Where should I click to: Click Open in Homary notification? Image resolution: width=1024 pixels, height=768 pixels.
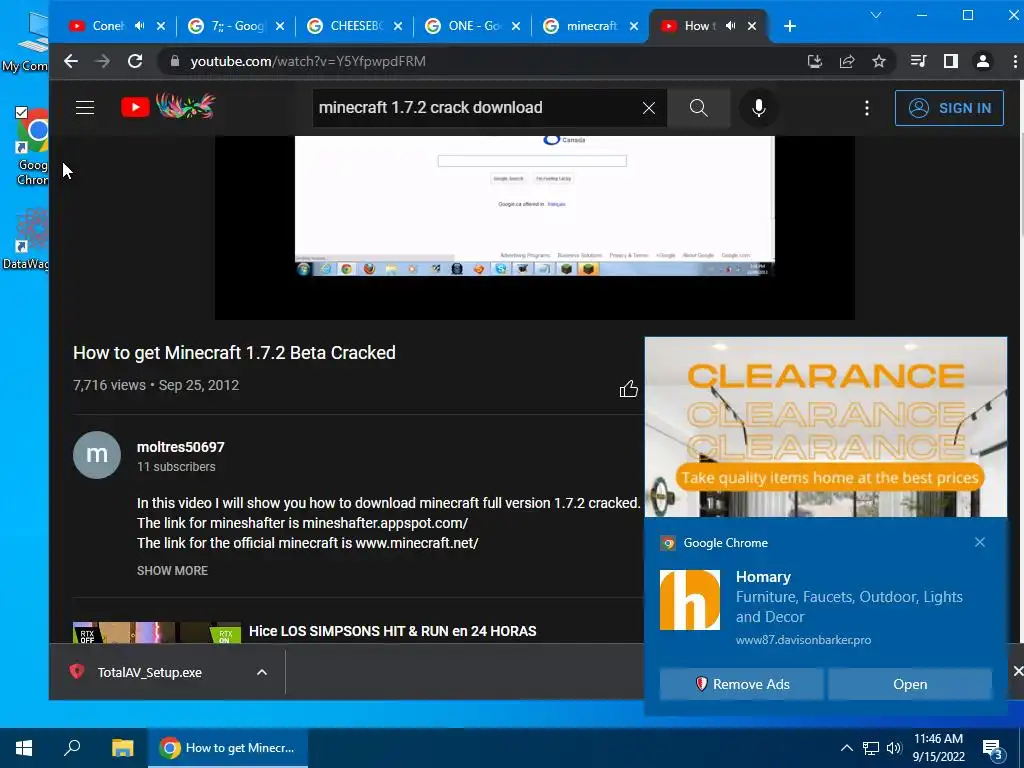(x=910, y=684)
